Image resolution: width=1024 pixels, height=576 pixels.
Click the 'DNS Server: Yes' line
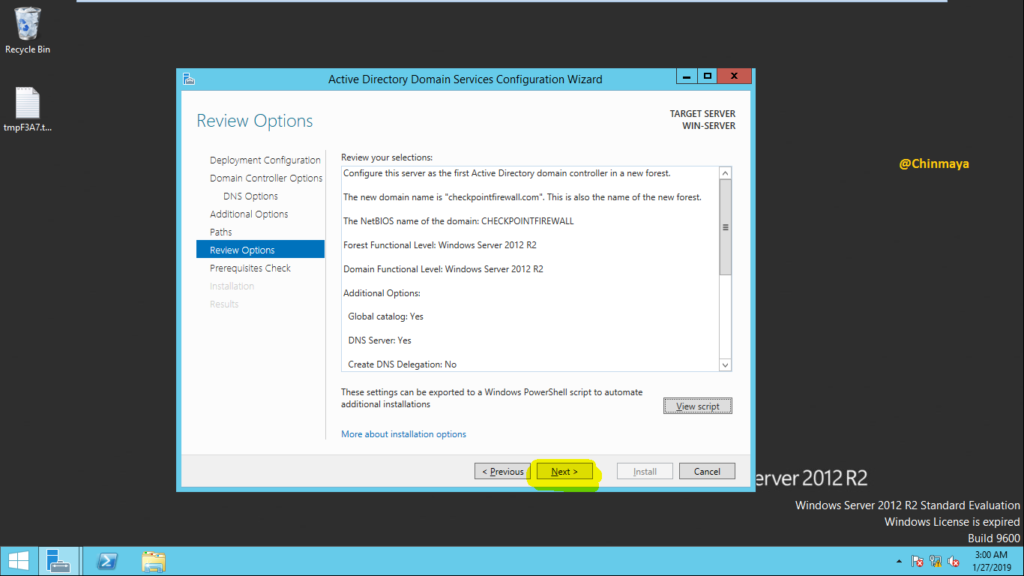[x=379, y=340]
